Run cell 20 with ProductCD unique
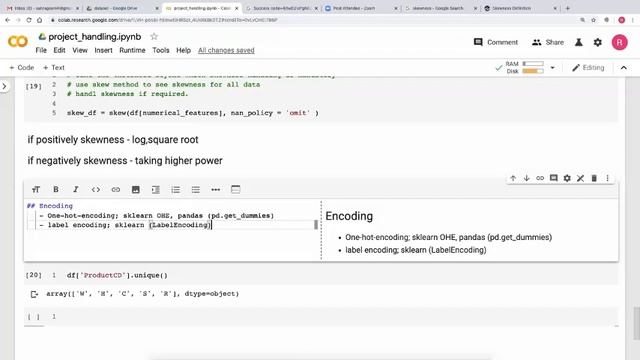This screenshot has width=640, height=360. pos(33,275)
